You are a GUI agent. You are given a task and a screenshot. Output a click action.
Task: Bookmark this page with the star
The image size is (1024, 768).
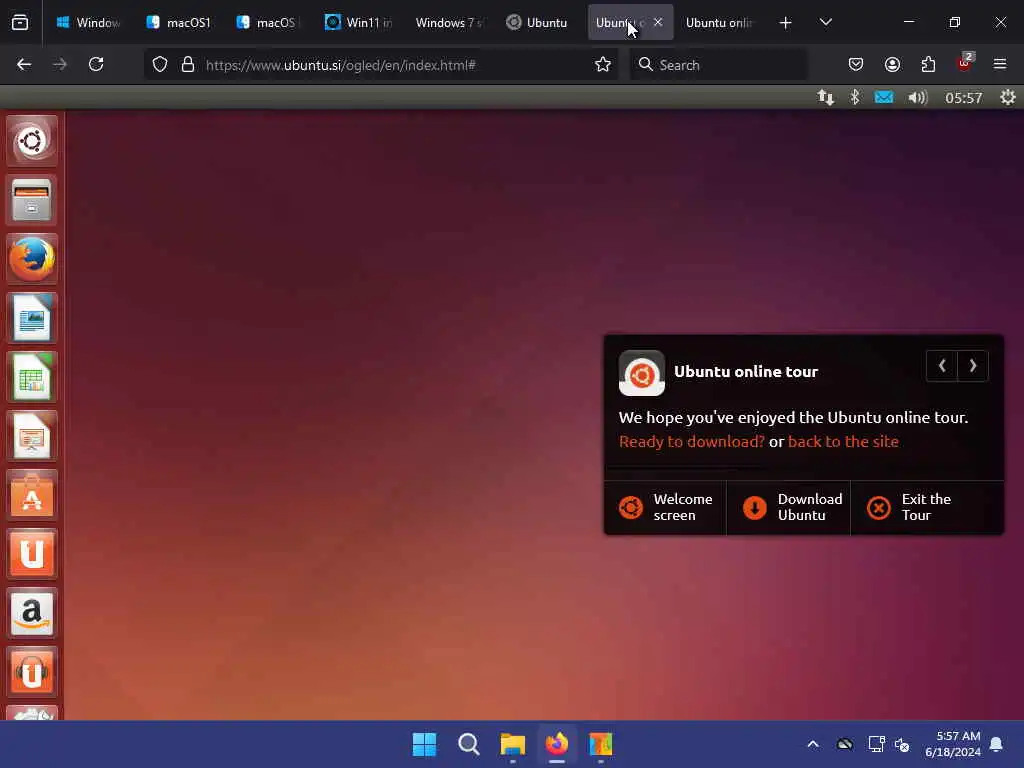pos(603,65)
